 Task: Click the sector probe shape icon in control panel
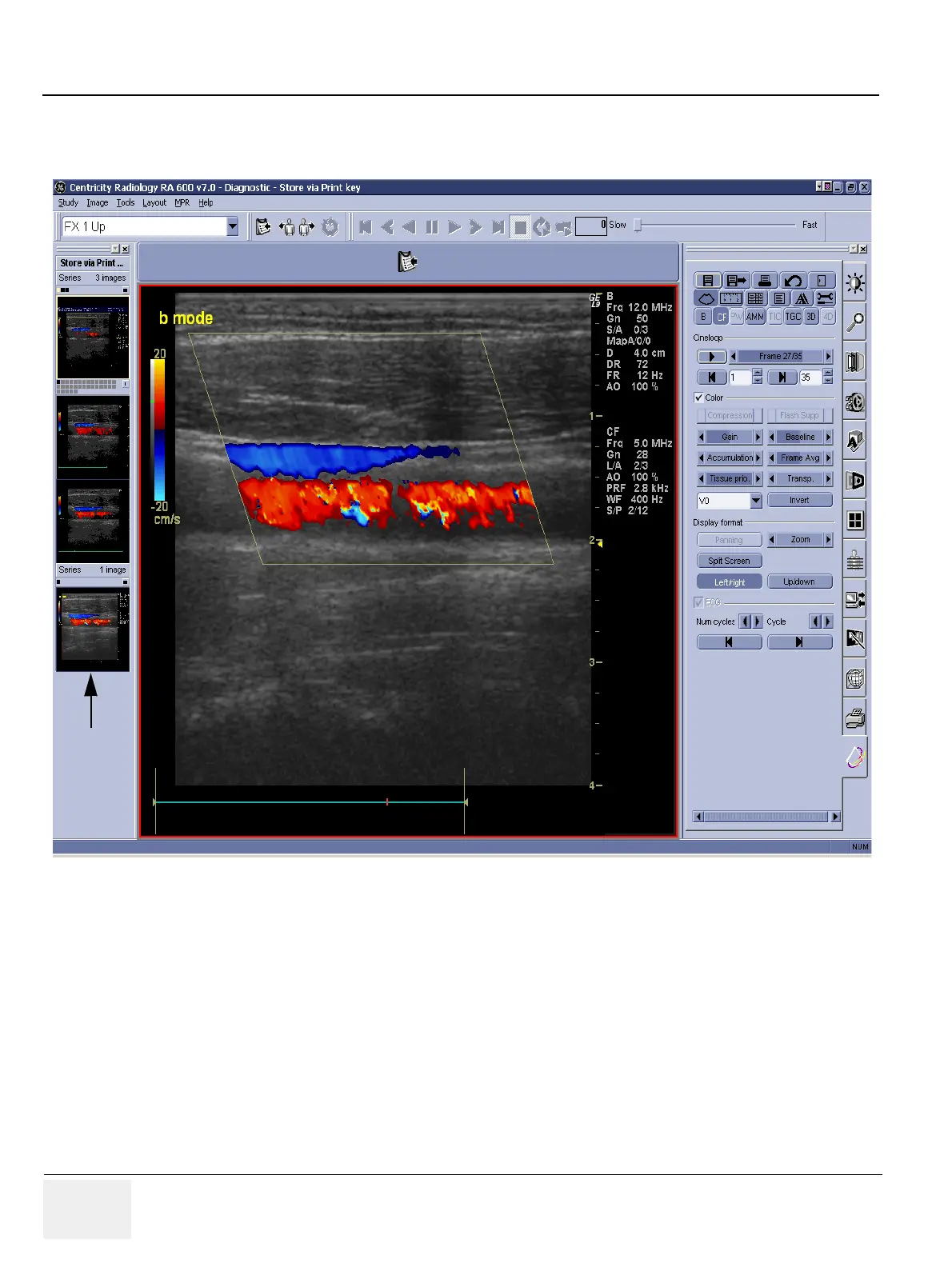706,298
